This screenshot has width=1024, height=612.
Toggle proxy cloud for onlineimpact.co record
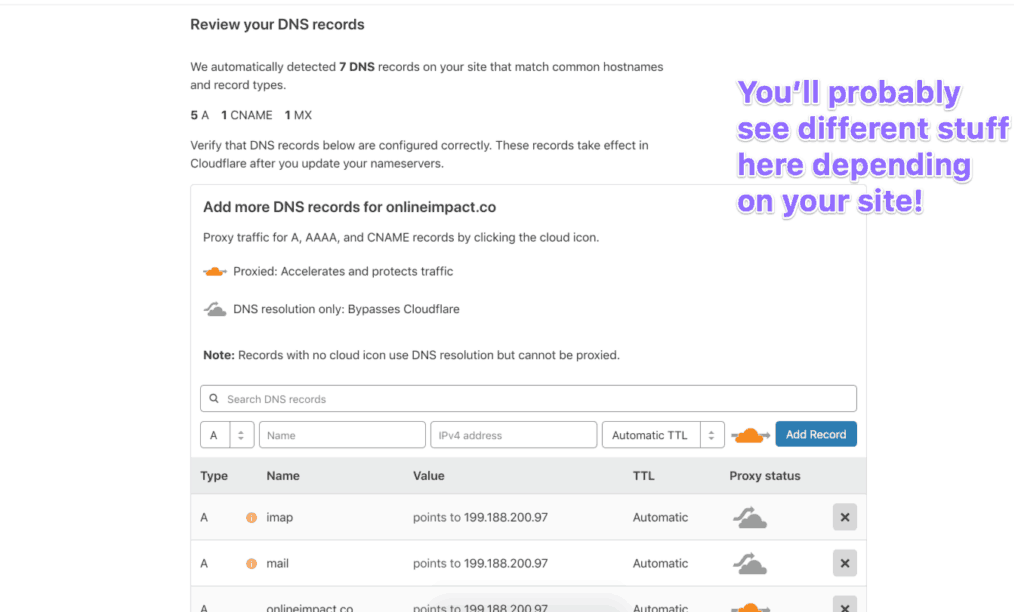(x=750, y=607)
